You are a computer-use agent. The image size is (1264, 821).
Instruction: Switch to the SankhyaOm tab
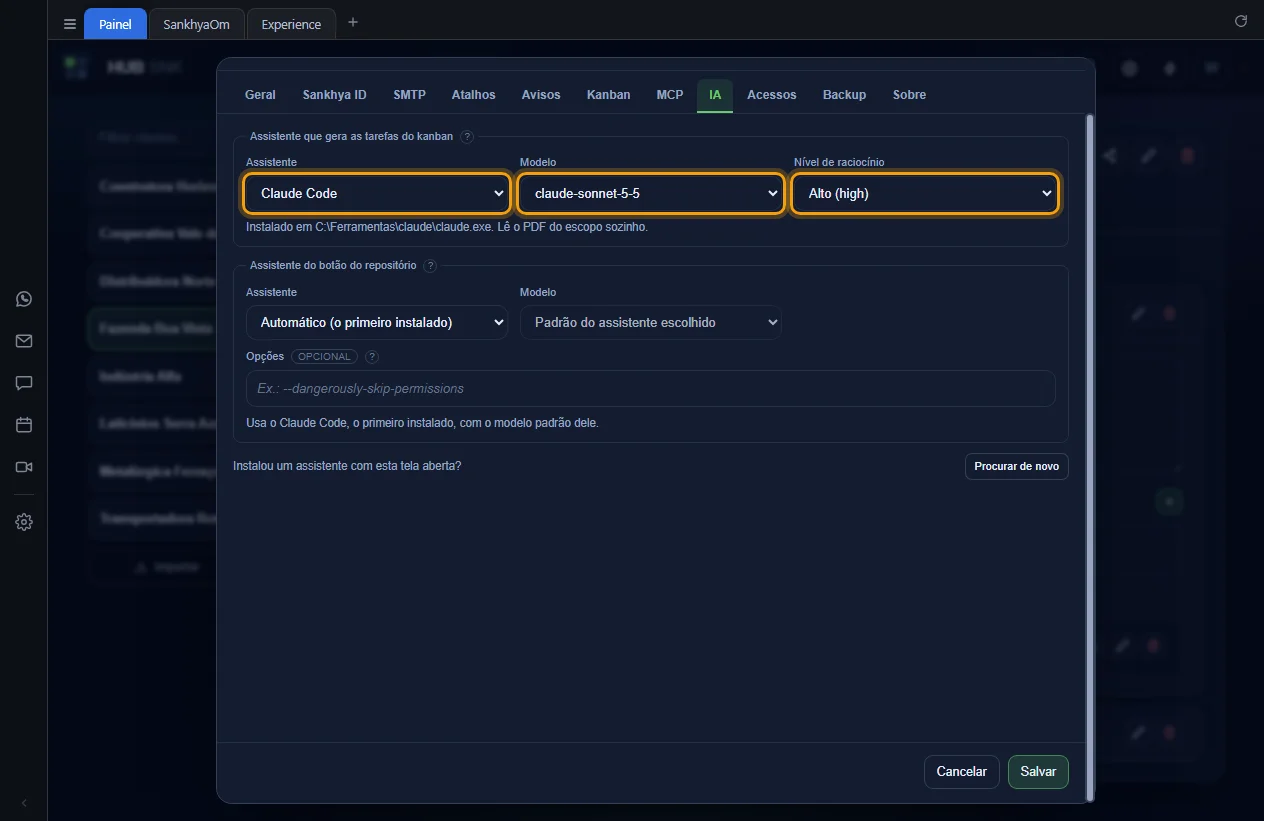[197, 24]
